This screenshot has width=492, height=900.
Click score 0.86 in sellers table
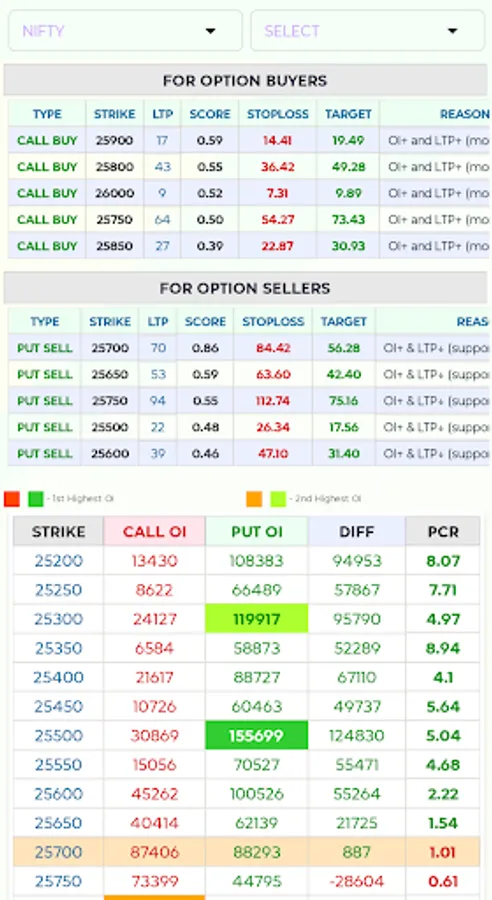[206, 348]
